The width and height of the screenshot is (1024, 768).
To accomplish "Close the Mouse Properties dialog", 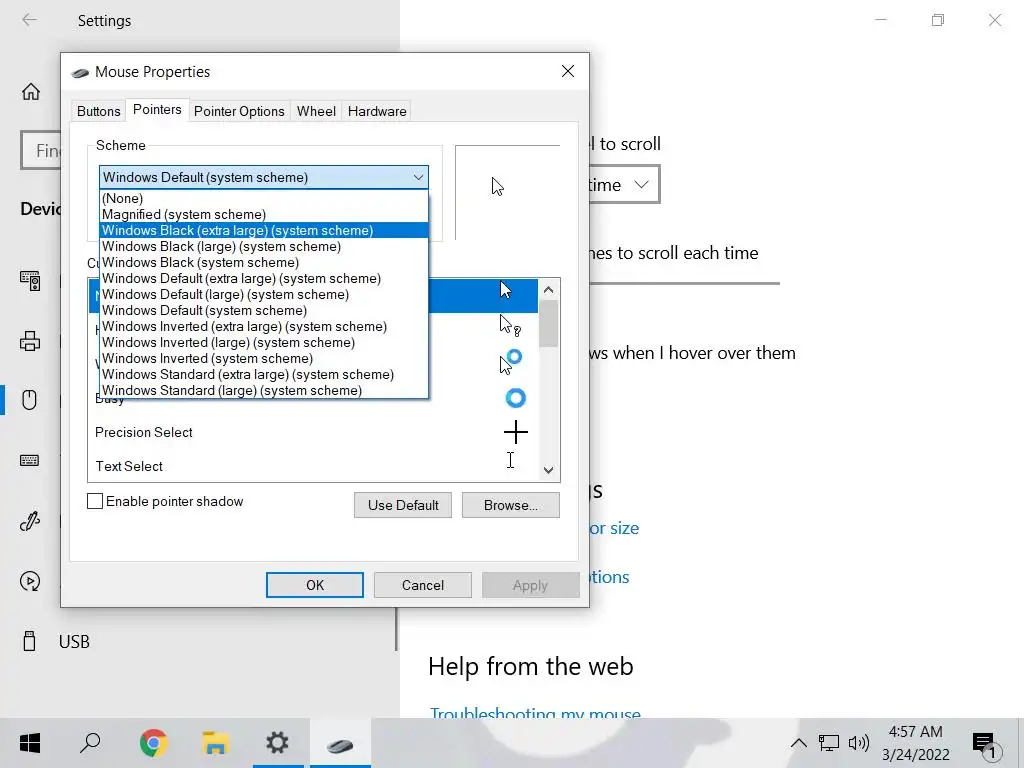I will (x=568, y=71).
